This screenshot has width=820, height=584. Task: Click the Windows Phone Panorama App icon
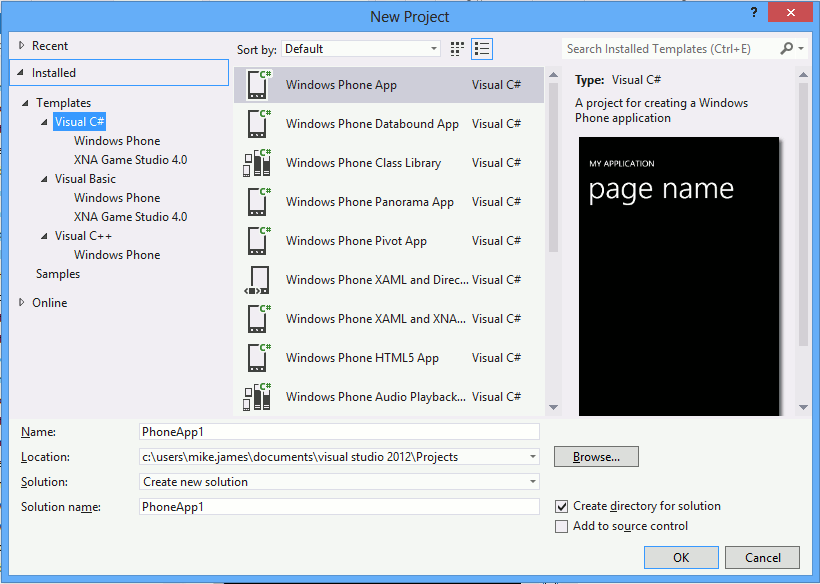pos(258,202)
